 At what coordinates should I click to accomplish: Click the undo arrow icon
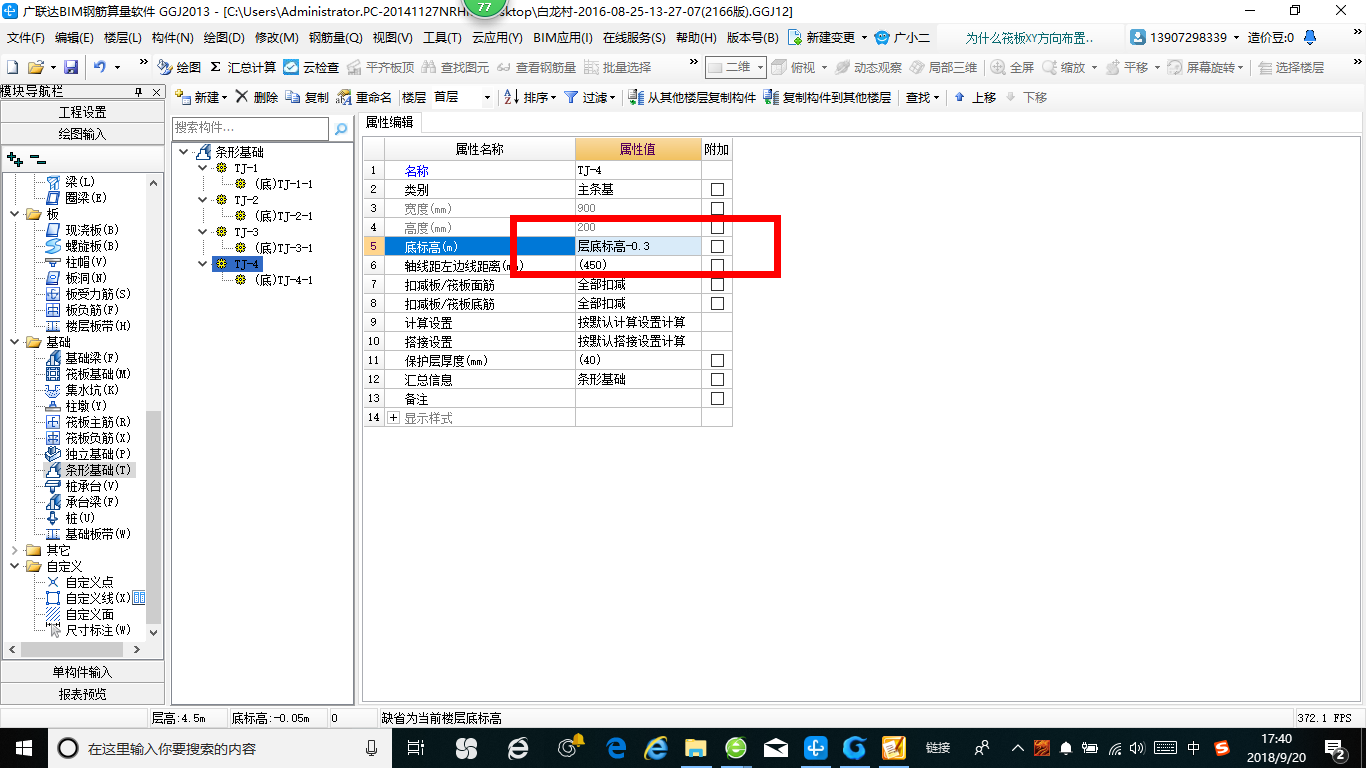tap(100, 67)
